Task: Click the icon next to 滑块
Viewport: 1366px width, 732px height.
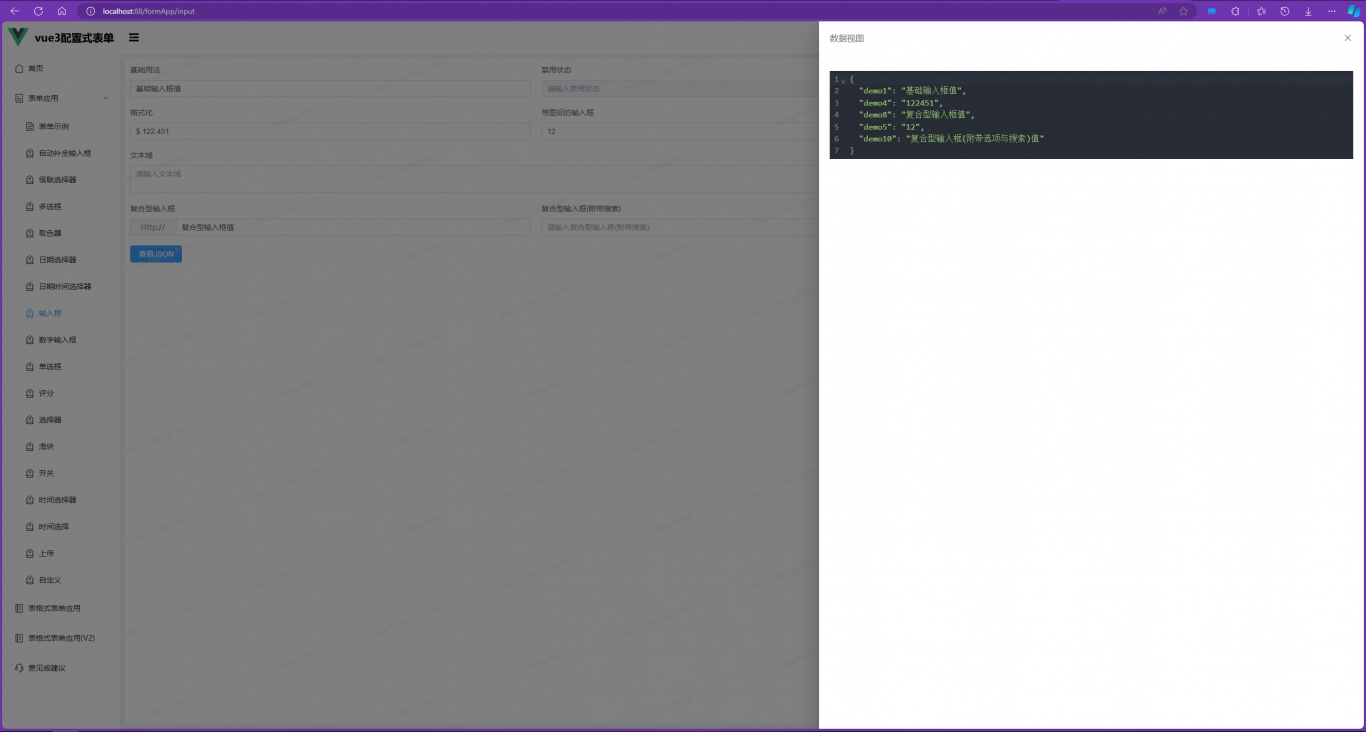Action: (x=30, y=446)
